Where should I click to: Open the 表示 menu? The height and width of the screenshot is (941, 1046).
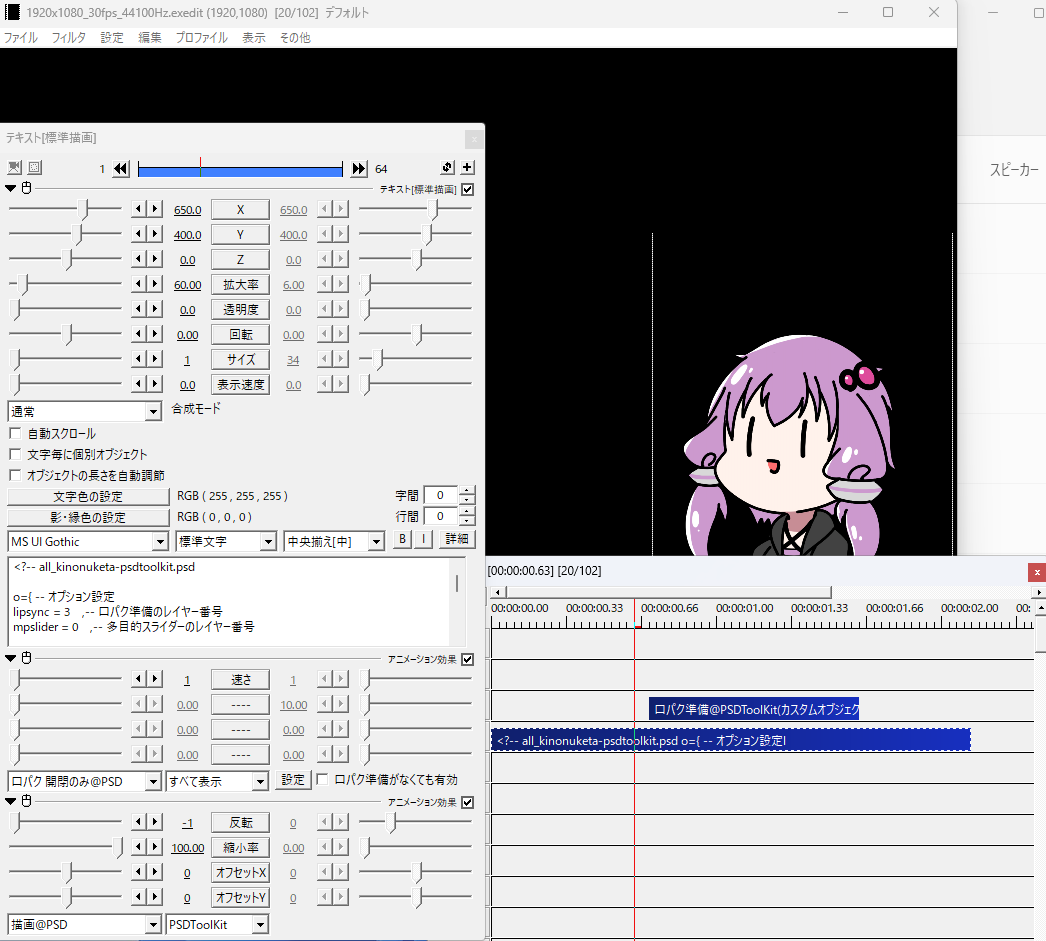click(253, 37)
